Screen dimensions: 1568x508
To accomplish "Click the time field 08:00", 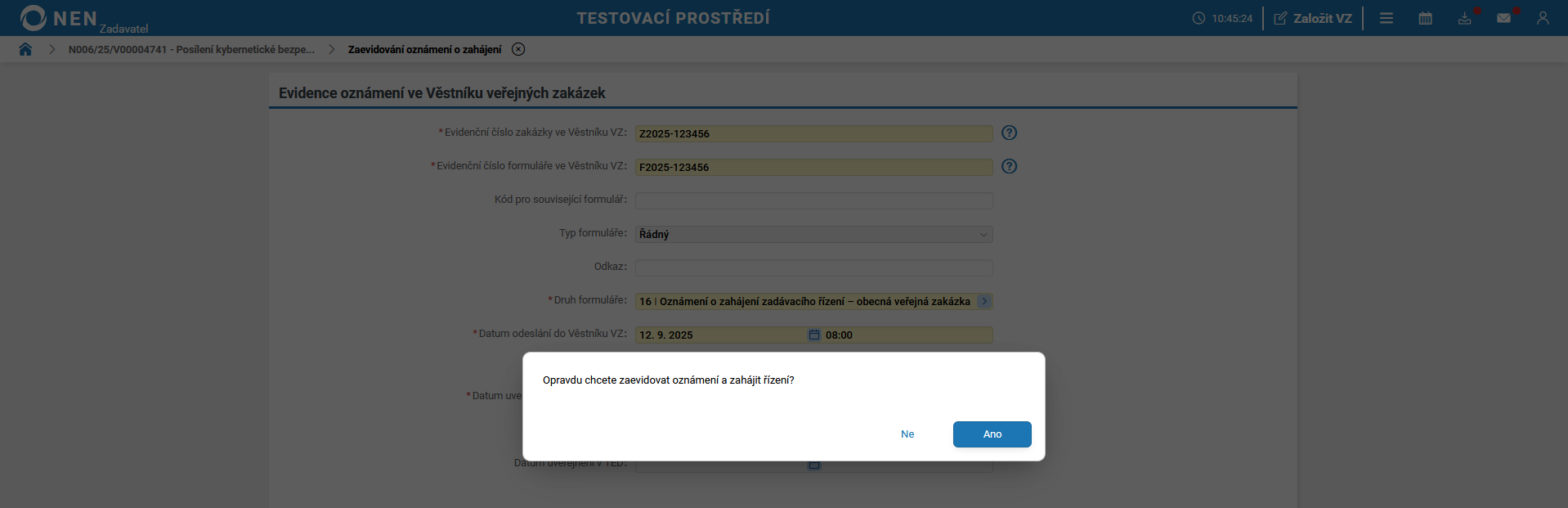I will [x=907, y=335].
